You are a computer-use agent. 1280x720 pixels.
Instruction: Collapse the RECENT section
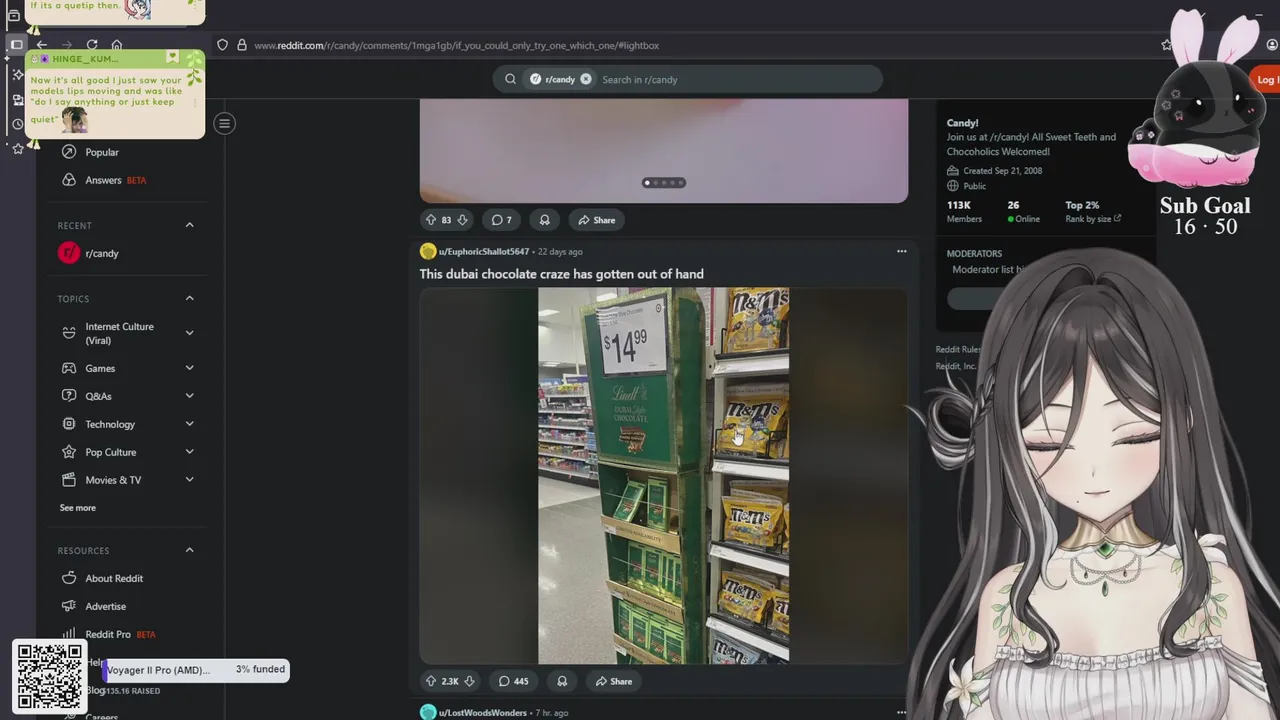click(x=189, y=225)
